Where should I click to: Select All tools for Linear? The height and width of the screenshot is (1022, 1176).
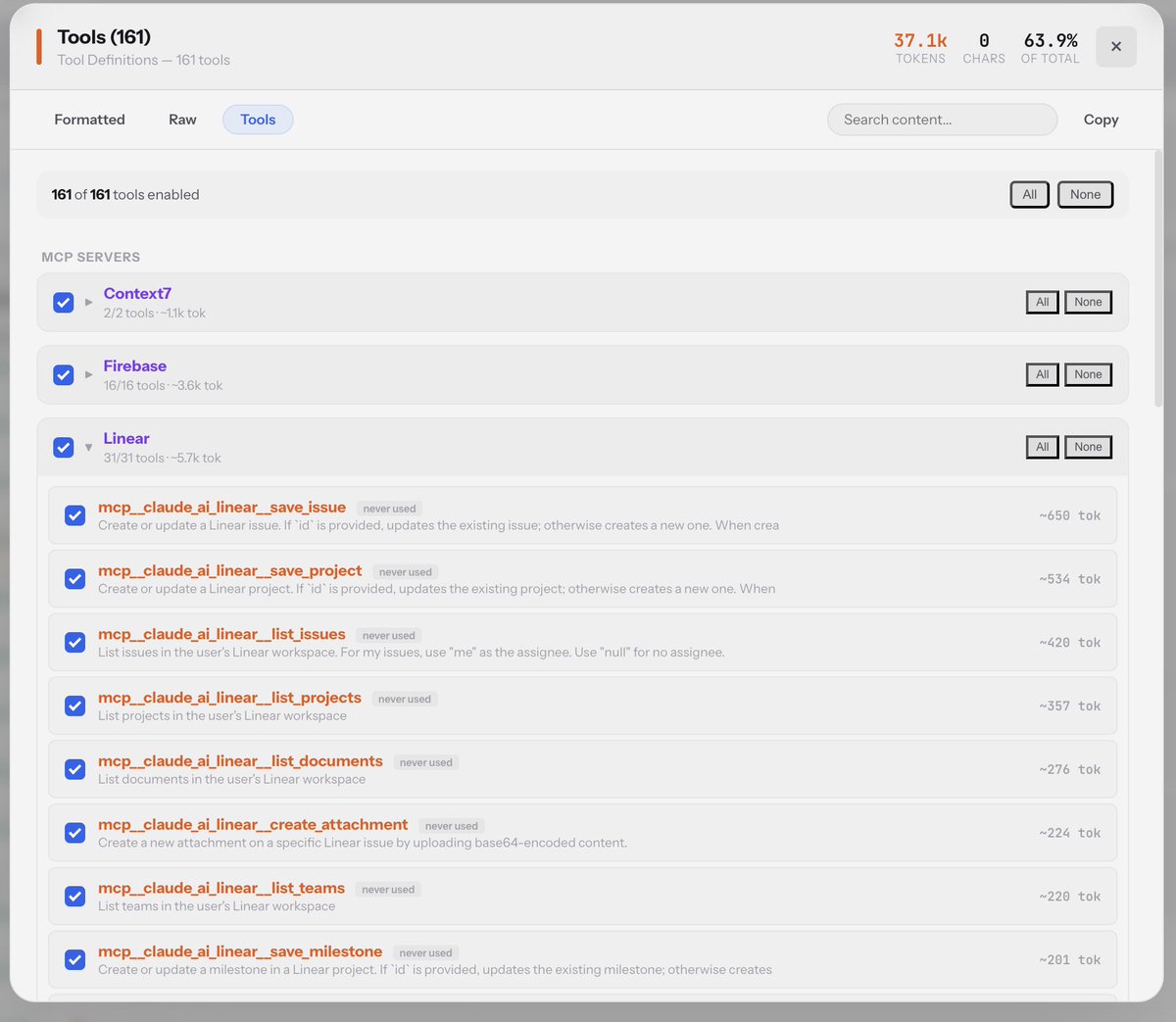[x=1042, y=447]
